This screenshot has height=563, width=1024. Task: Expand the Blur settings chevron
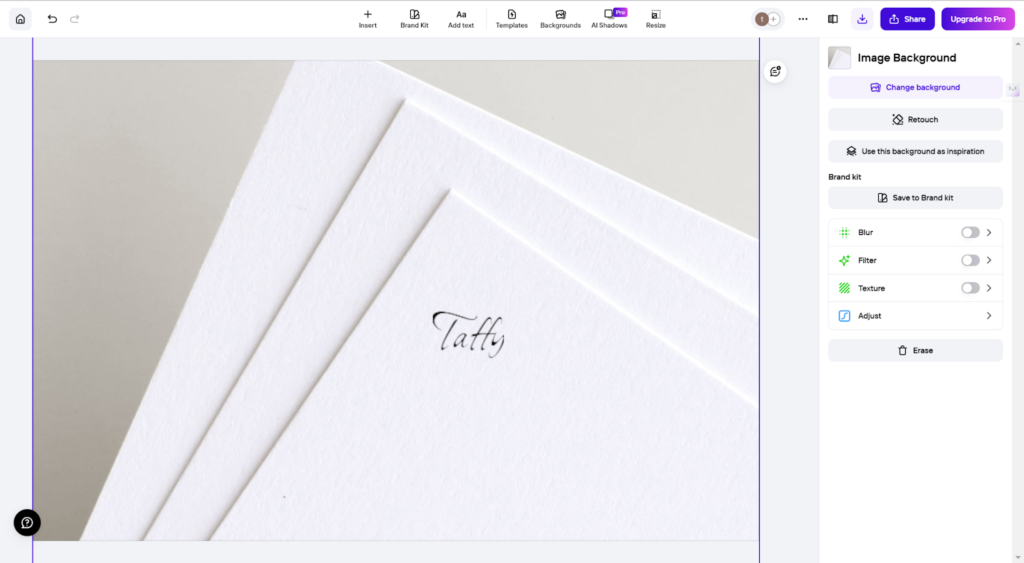(x=989, y=232)
